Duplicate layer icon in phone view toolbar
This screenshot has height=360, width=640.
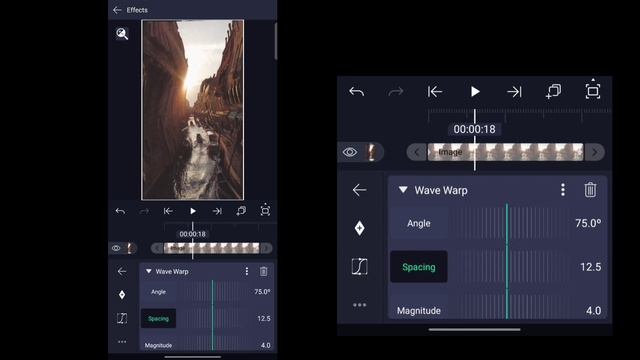point(241,211)
